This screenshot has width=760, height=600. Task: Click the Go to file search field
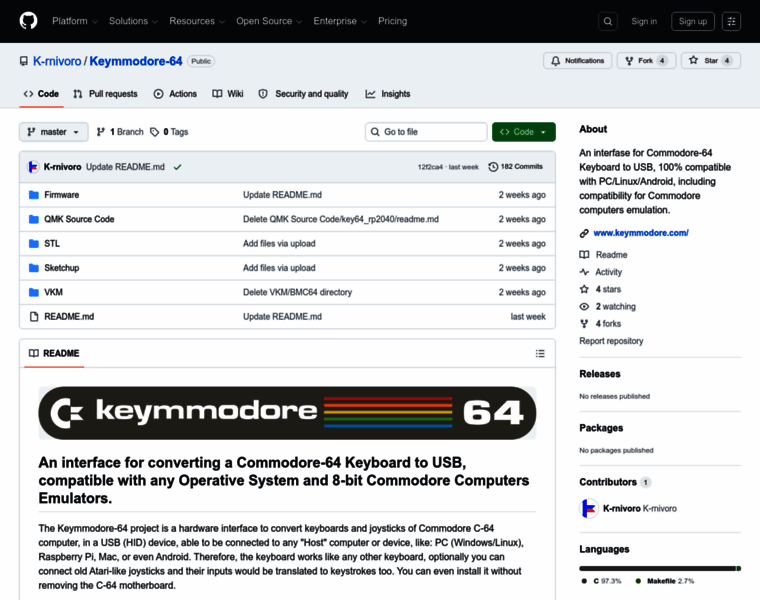click(x=427, y=132)
